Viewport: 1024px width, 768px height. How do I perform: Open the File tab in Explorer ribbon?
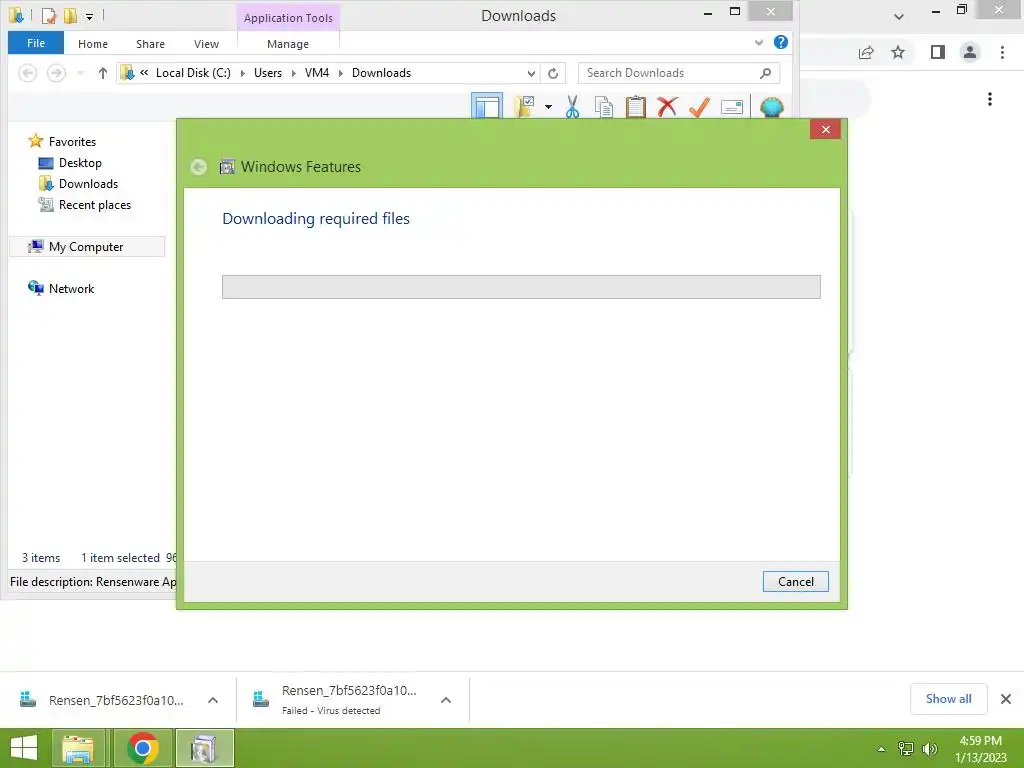(x=36, y=43)
